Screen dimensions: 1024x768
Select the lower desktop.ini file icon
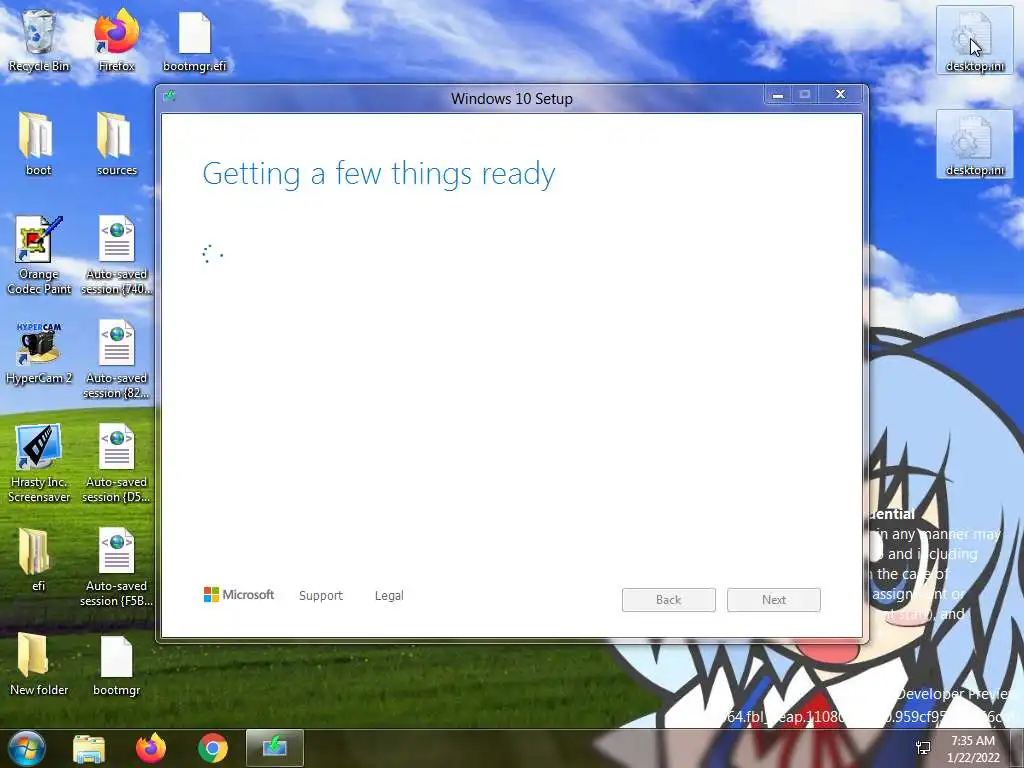point(974,144)
